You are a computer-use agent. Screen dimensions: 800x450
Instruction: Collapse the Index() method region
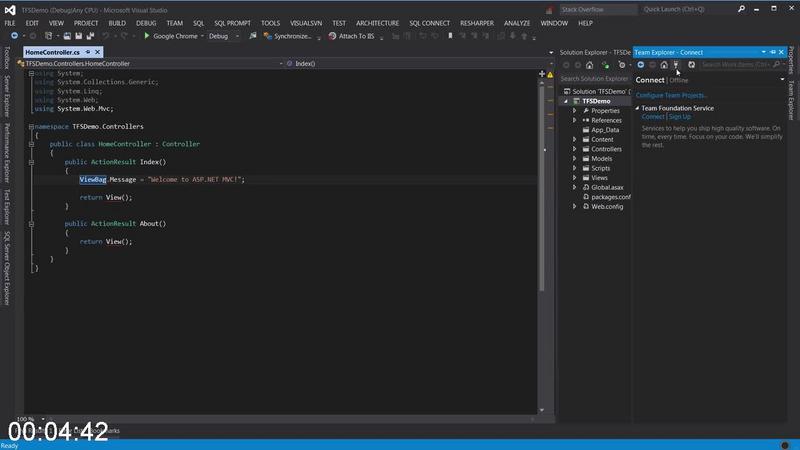click(31, 162)
